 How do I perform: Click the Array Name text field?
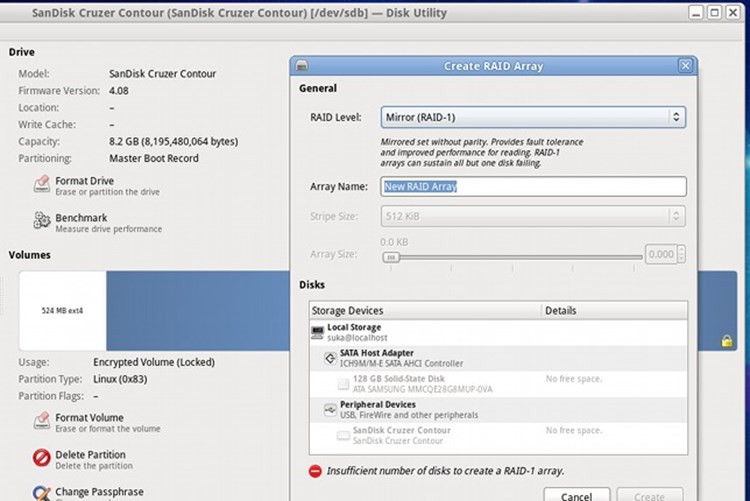(x=533, y=187)
